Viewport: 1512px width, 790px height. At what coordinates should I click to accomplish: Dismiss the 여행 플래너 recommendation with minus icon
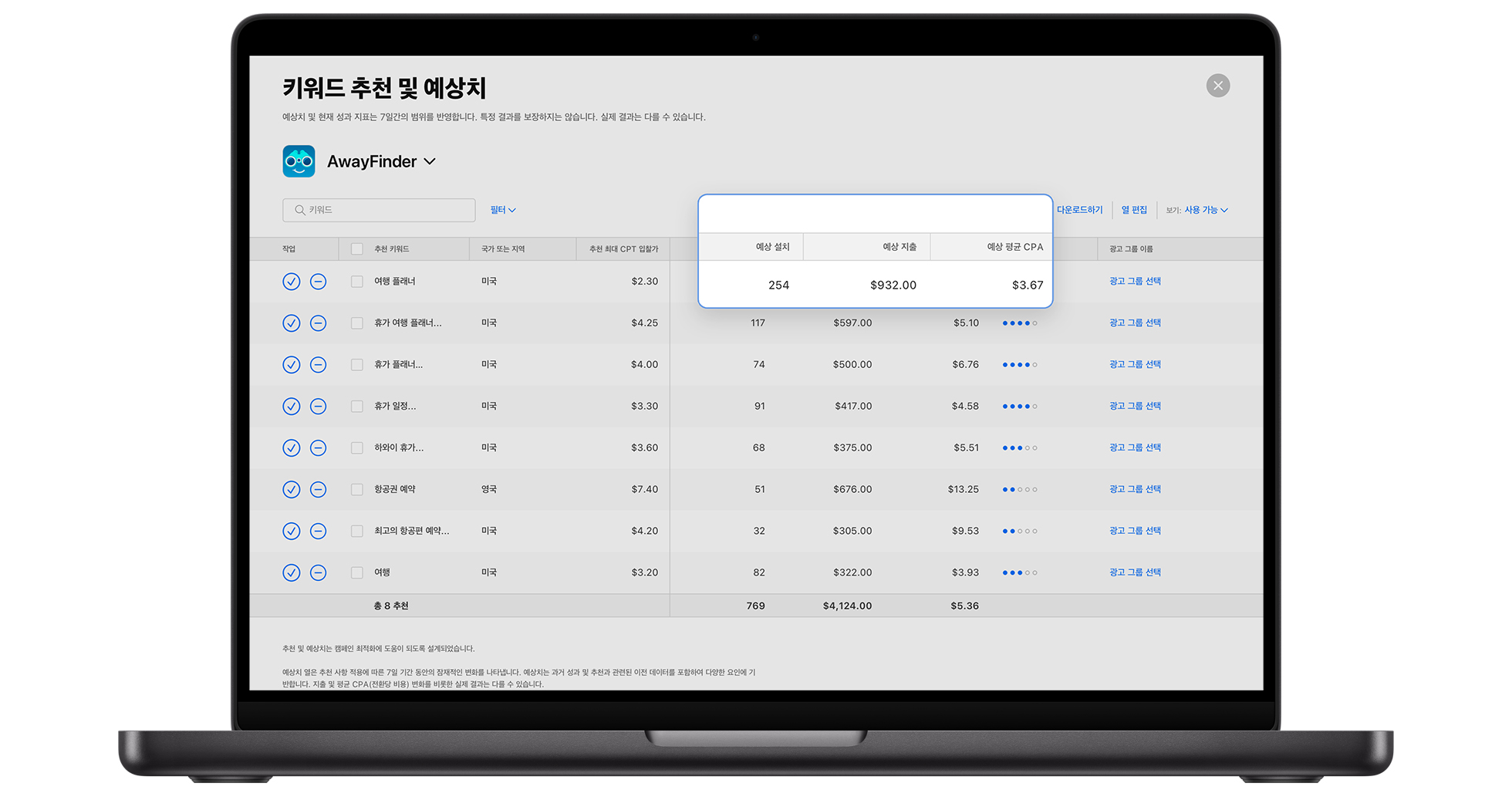[x=318, y=282]
